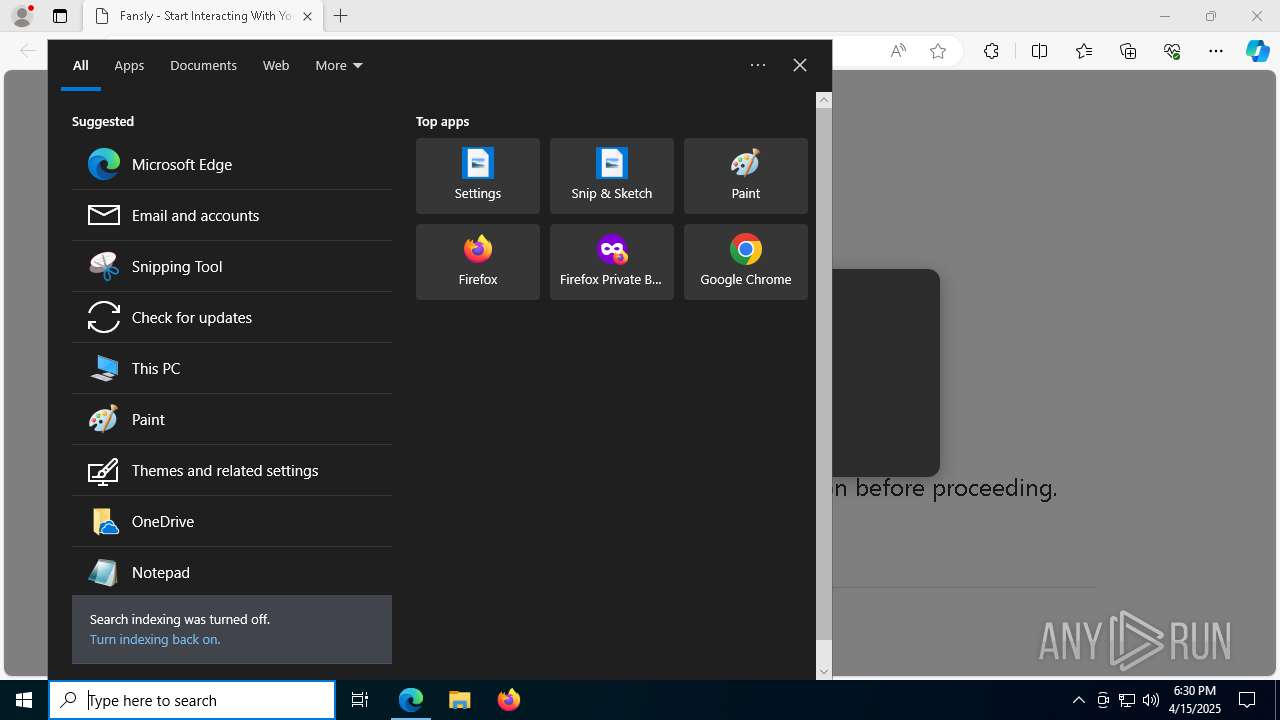Switch to the All search tab

pyautogui.click(x=81, y=65)
